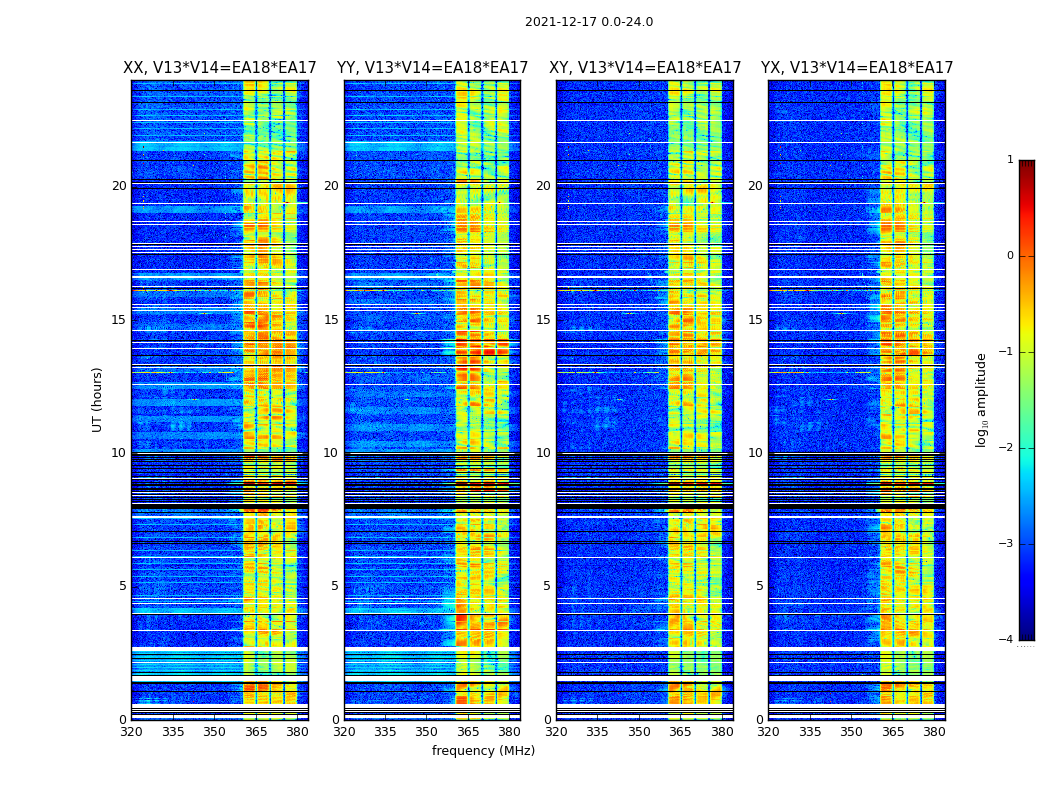Screen dimensions: 1050x800
Task: Click the YY, V13*V14=EA18*EA17 panel title
Action: pos(432,68)
